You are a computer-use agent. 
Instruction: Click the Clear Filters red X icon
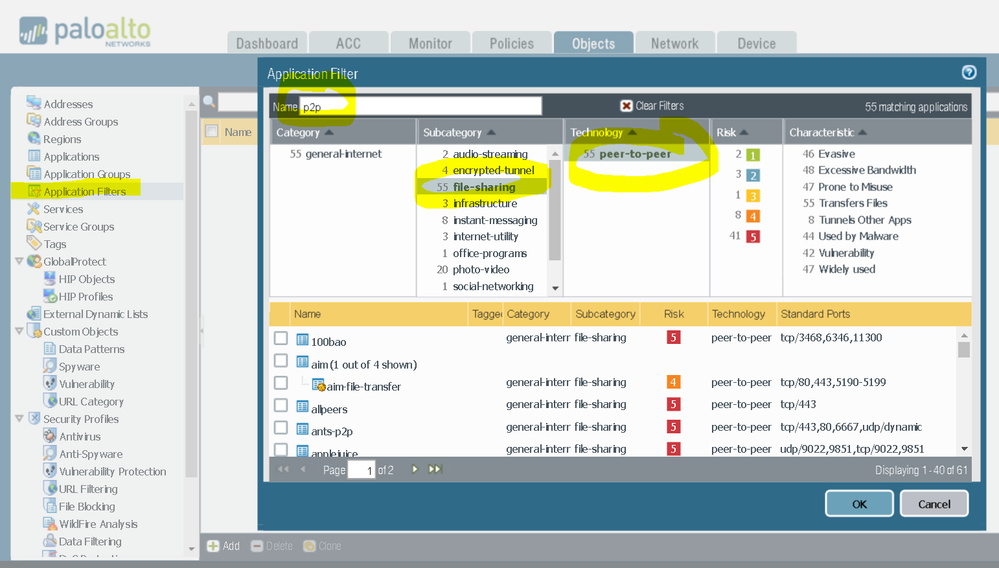[626, 106]
